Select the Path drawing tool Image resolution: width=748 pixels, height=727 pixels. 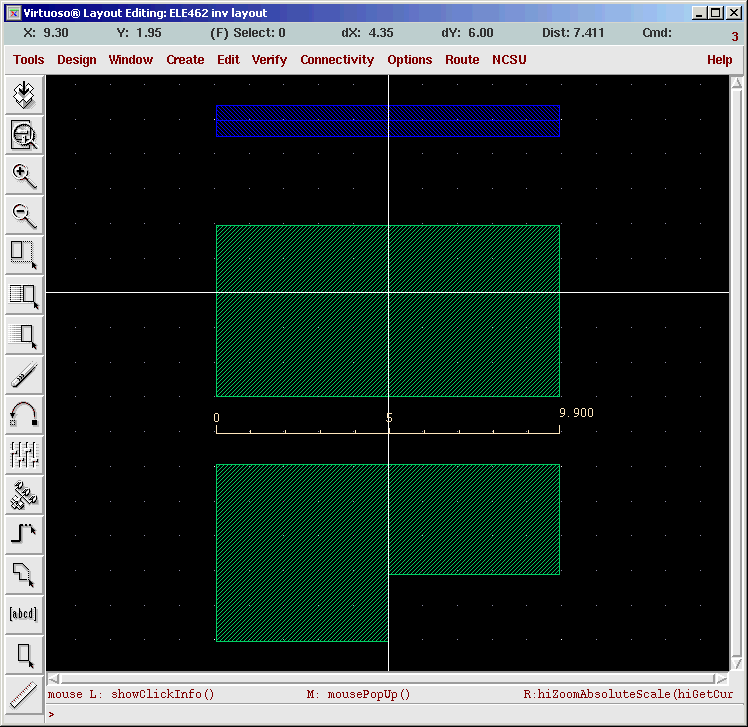coord(24,535)
